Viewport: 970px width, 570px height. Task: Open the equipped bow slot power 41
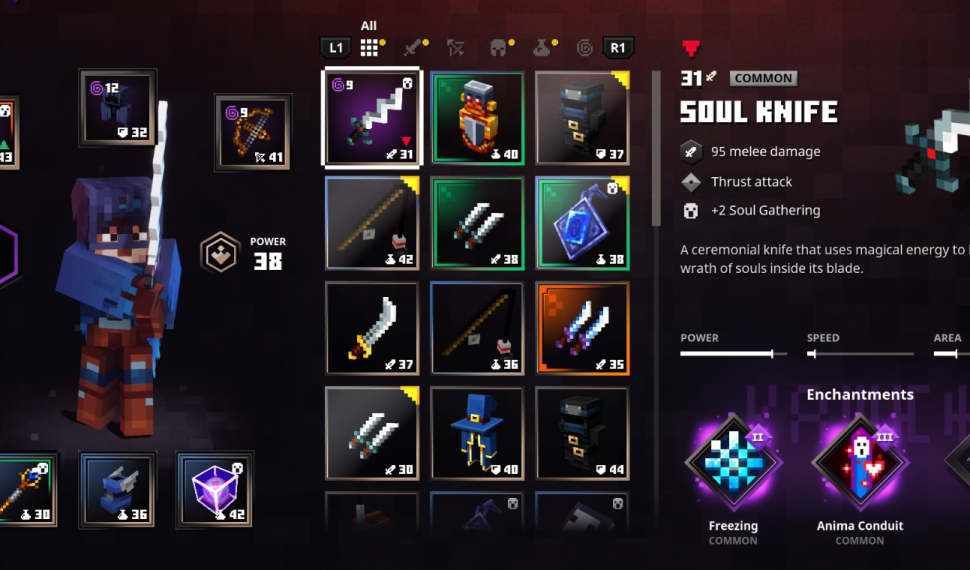click(252, 132)
